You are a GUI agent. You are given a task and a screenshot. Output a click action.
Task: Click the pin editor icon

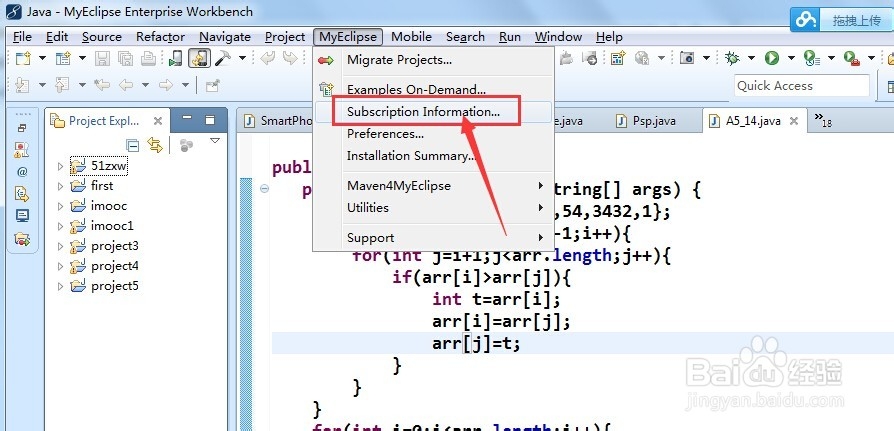tap(213, 86)
